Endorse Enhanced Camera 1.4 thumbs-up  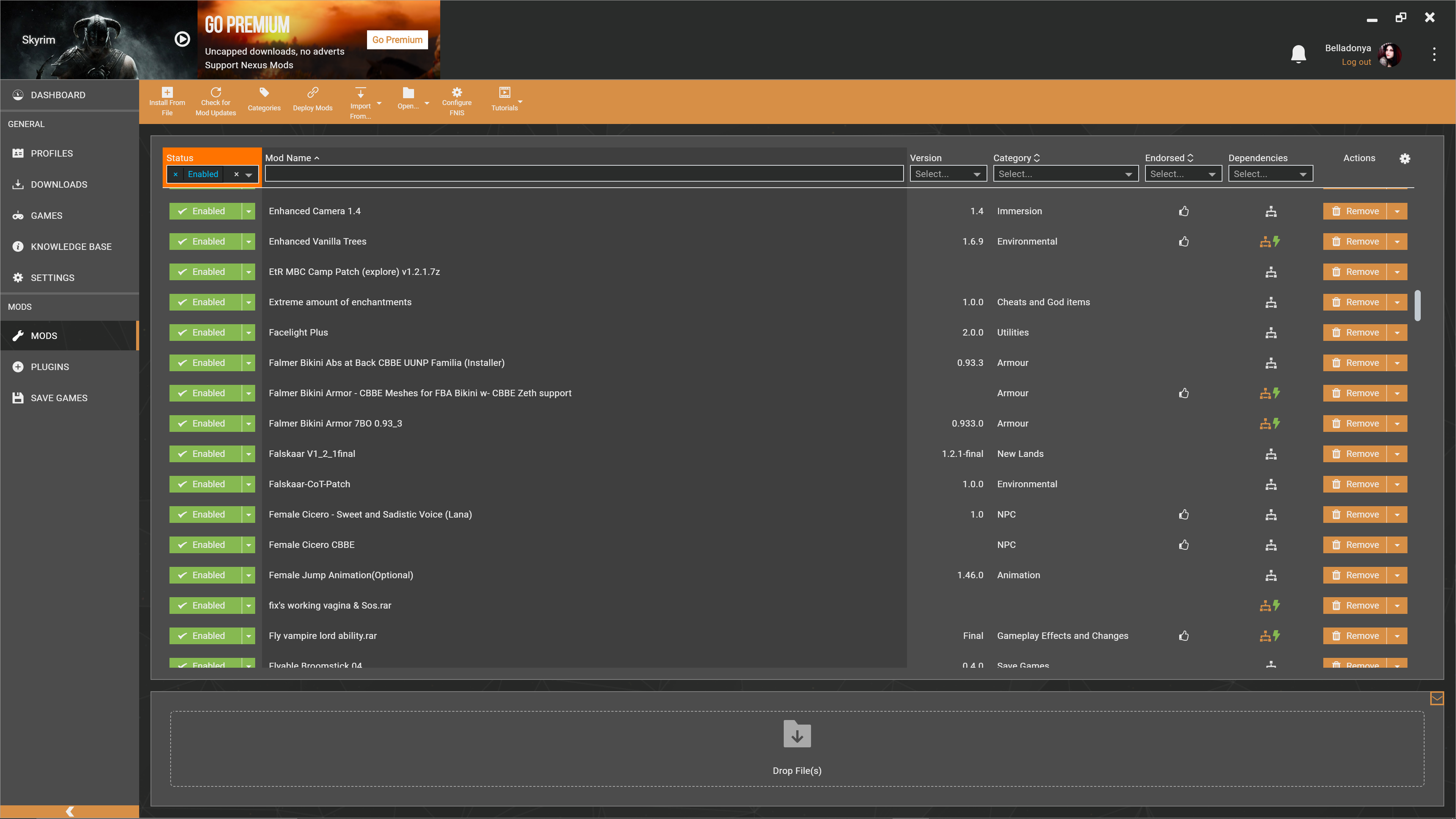tap(1184, 212)
